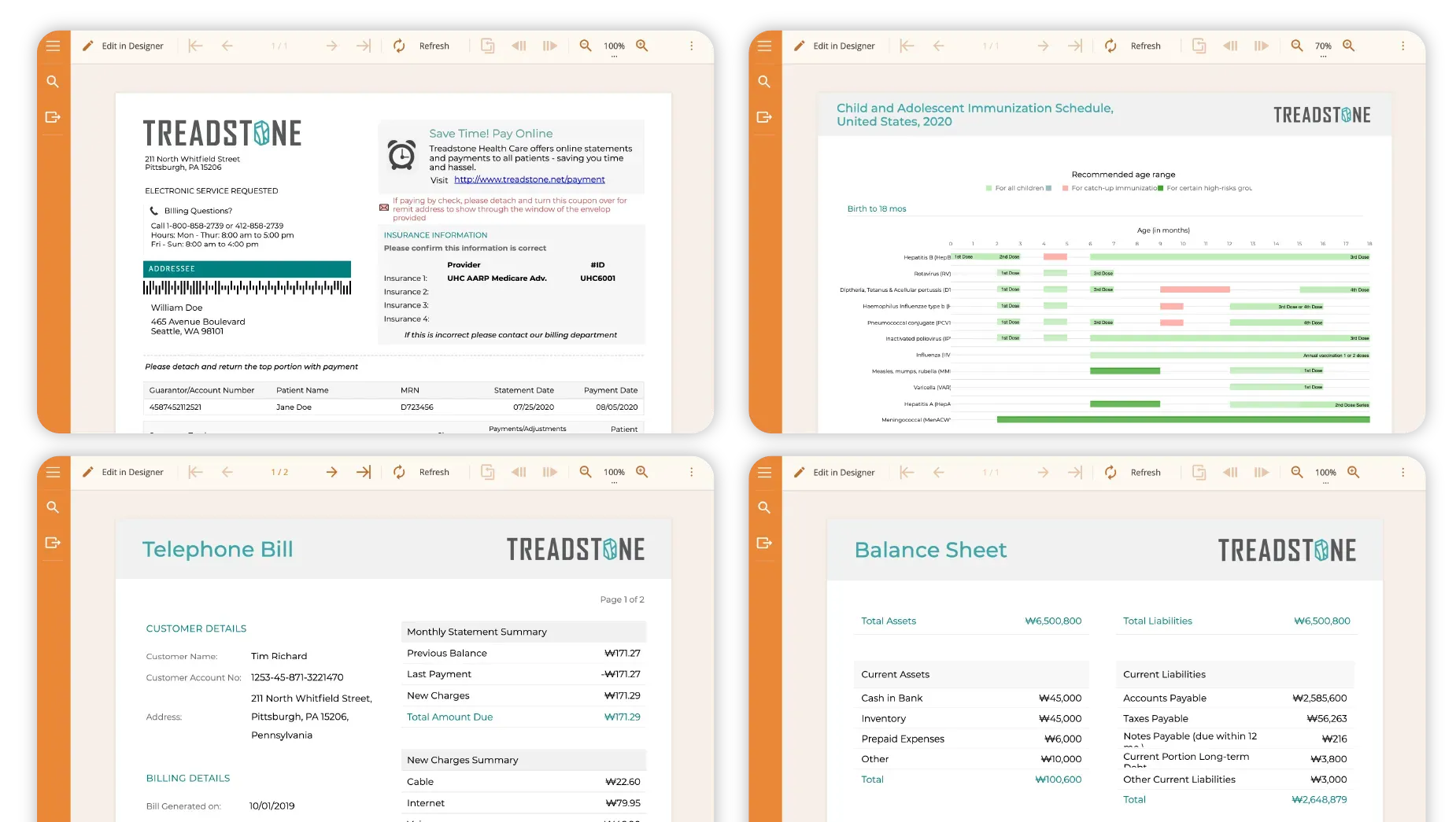Zoom out in Immunization Schedule viewer
The width and height of the screenshot is (1456, 822).
1297,46
